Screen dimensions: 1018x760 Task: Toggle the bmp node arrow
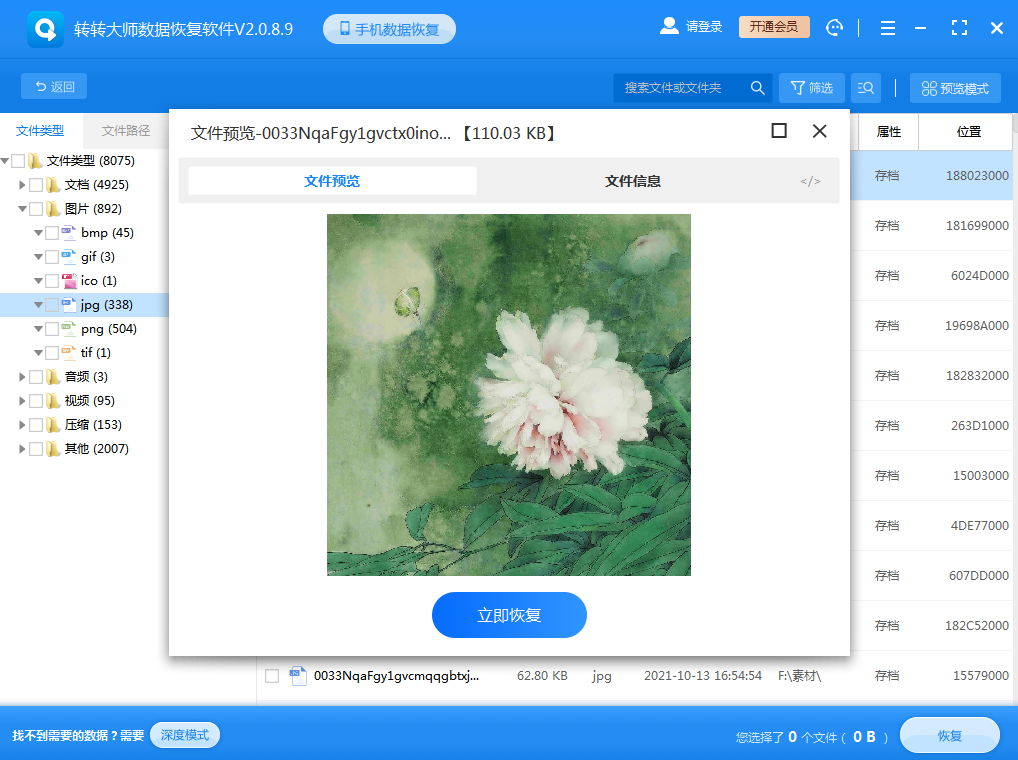point(38,233)
